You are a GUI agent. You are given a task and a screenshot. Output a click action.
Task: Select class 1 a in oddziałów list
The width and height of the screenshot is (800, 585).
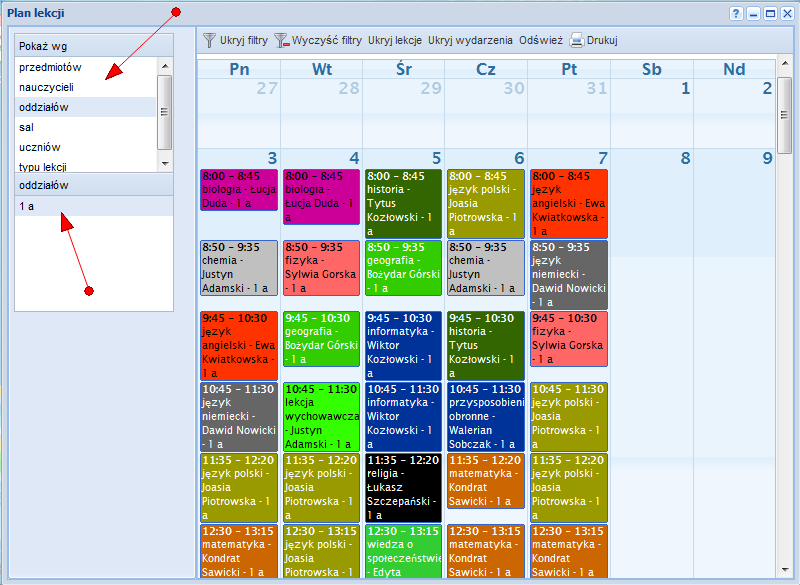94,206
